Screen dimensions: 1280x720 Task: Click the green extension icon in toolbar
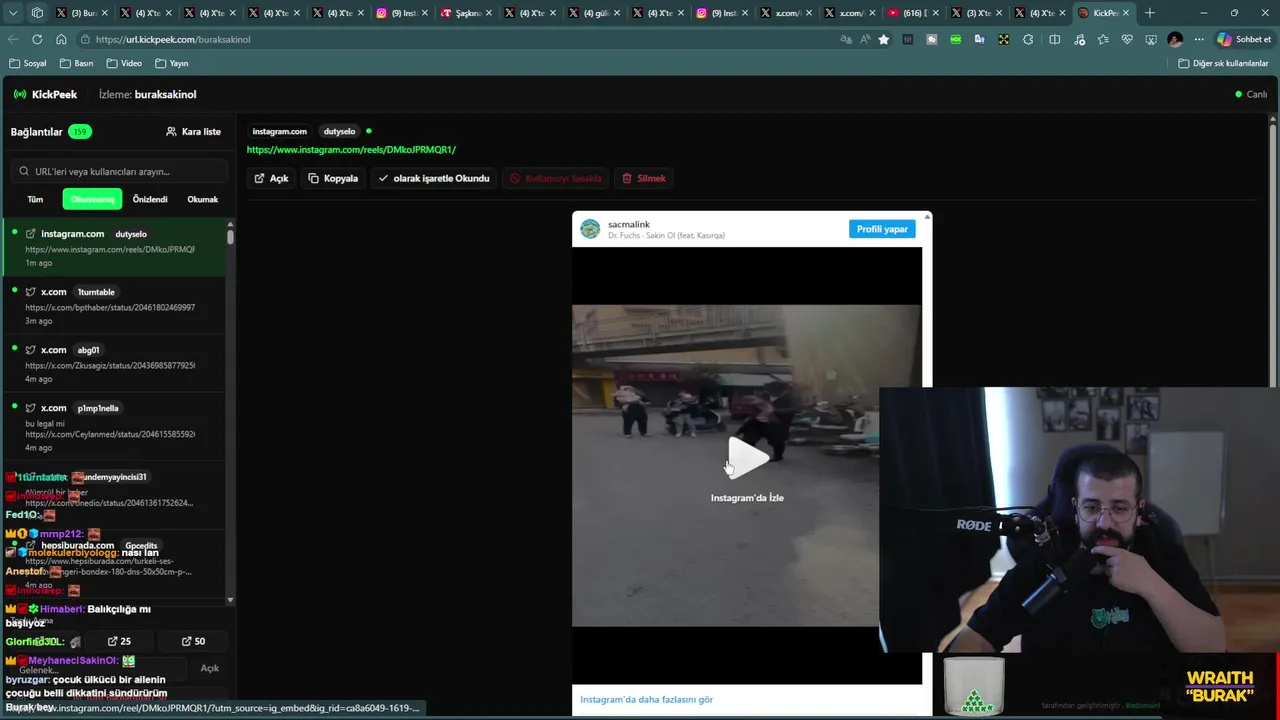[956, 39]
